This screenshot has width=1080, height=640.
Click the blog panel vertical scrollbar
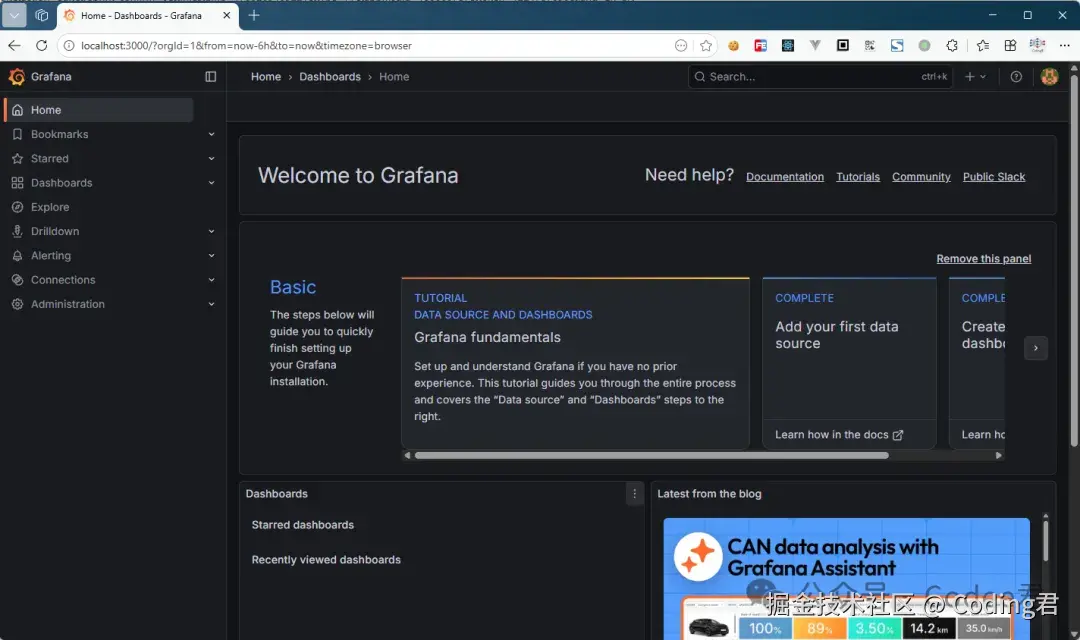point(1045,541)
